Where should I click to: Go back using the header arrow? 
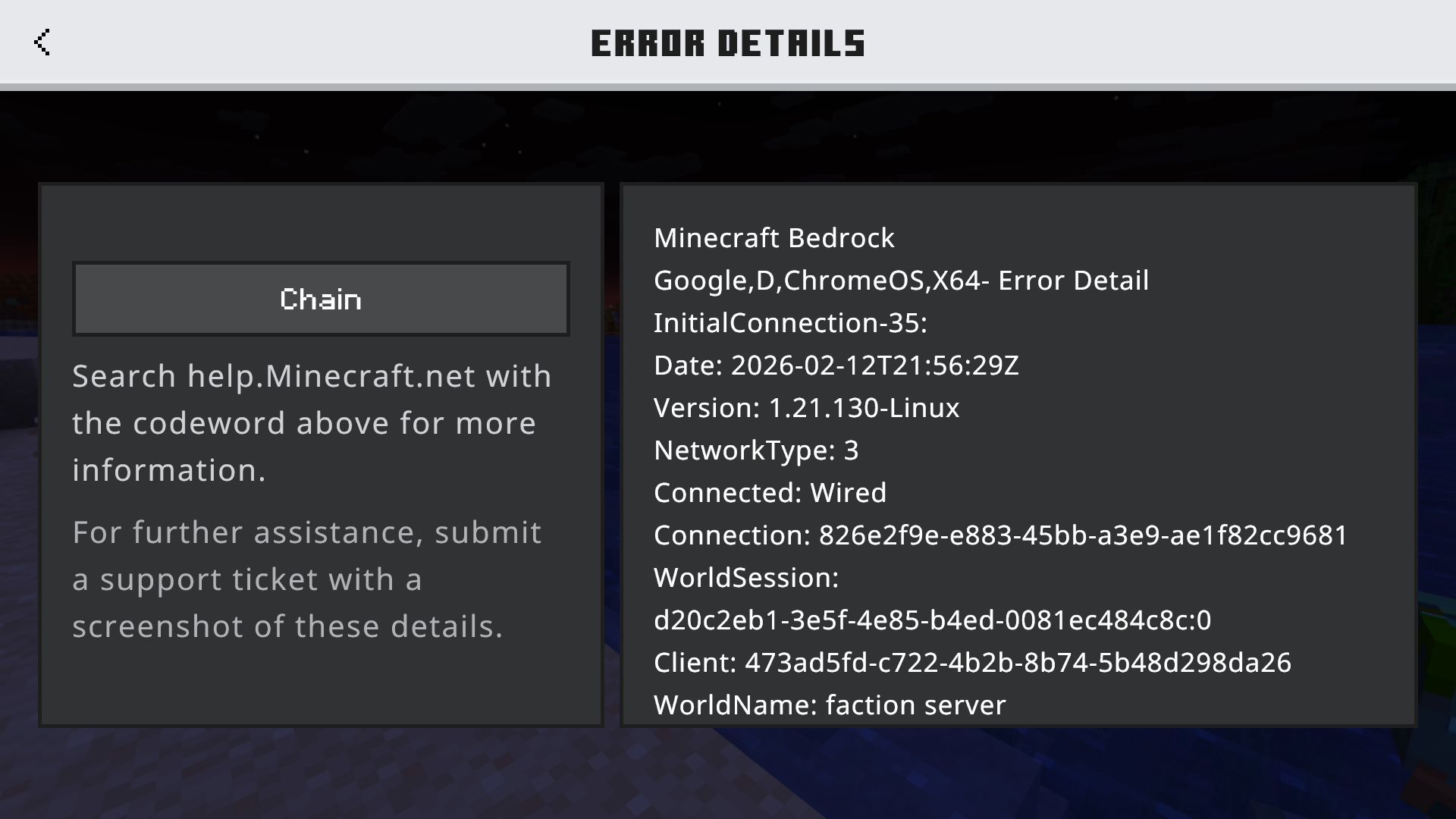pos(42,42)
